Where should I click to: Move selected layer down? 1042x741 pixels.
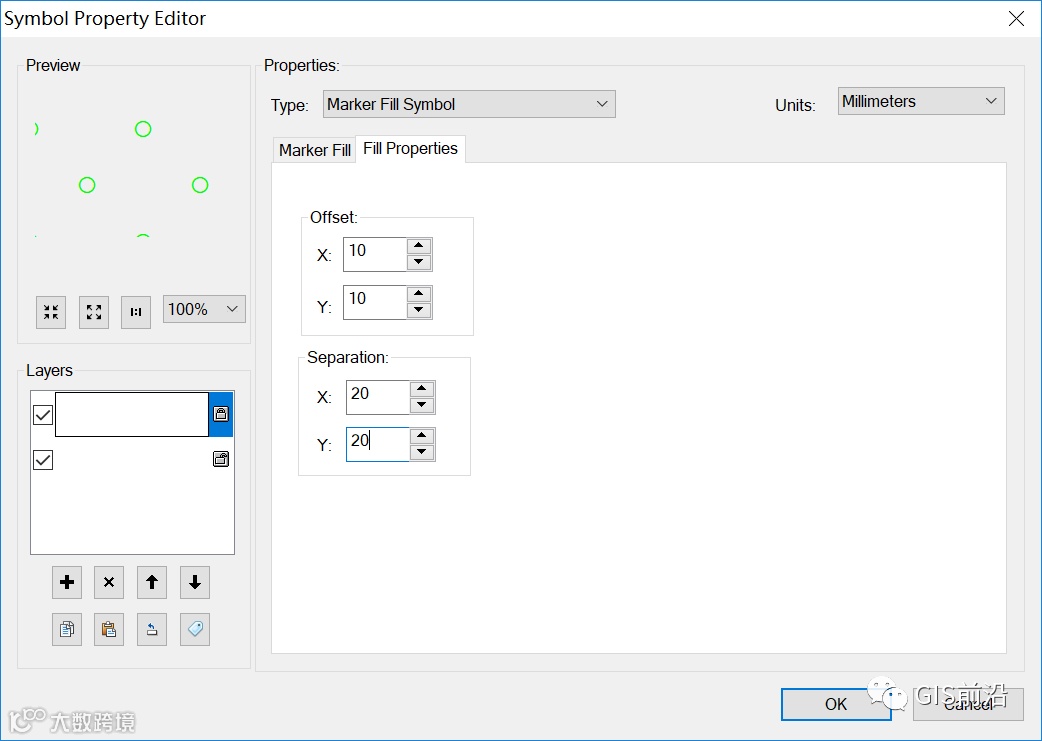pyautogui.click(x=195, y=583)
